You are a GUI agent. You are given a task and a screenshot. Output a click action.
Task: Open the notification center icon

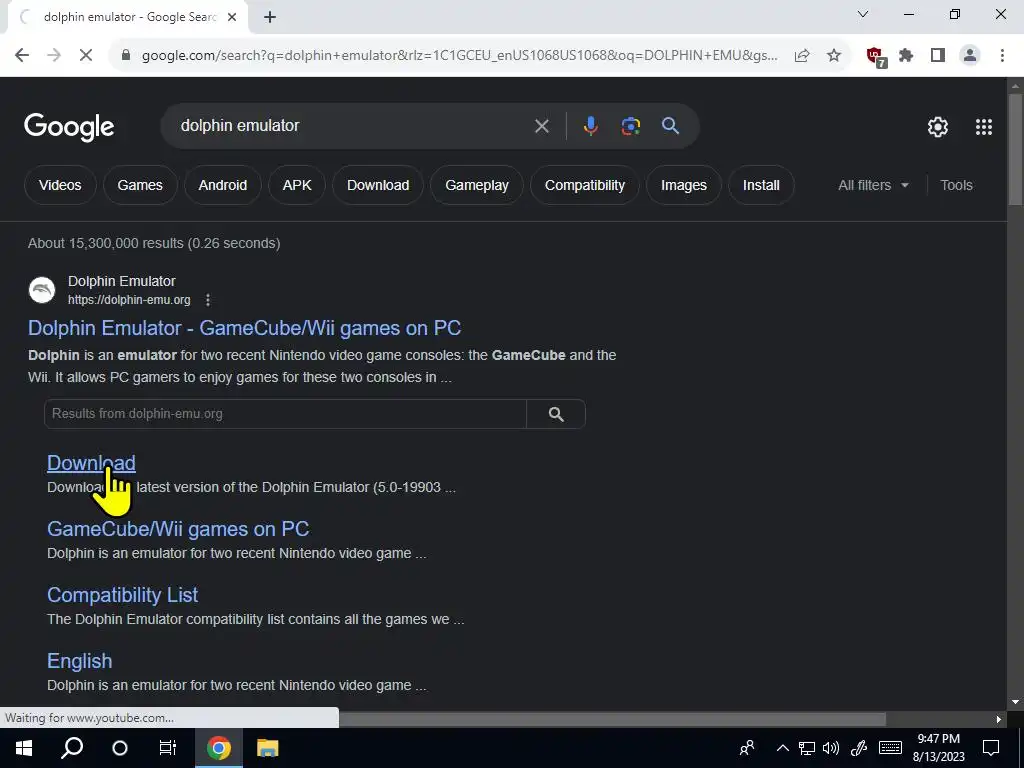[991, 748]
